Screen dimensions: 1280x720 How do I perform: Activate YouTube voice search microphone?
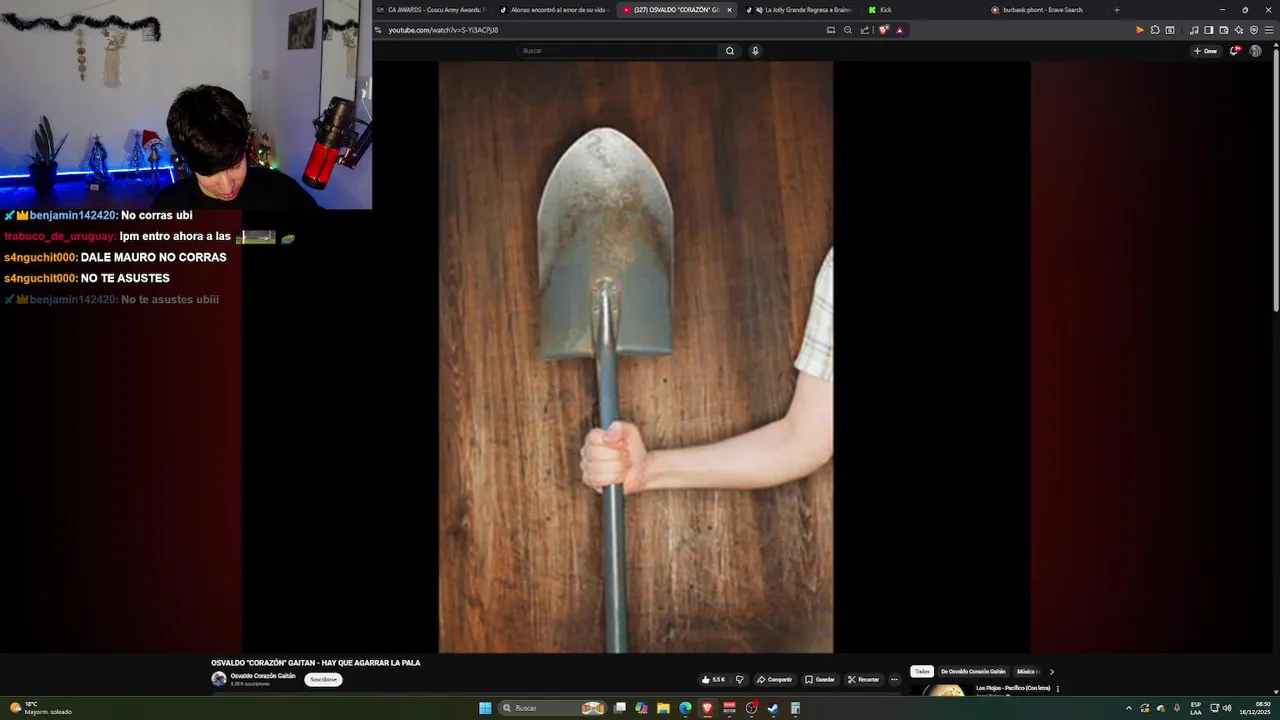[x=755, y=51]
